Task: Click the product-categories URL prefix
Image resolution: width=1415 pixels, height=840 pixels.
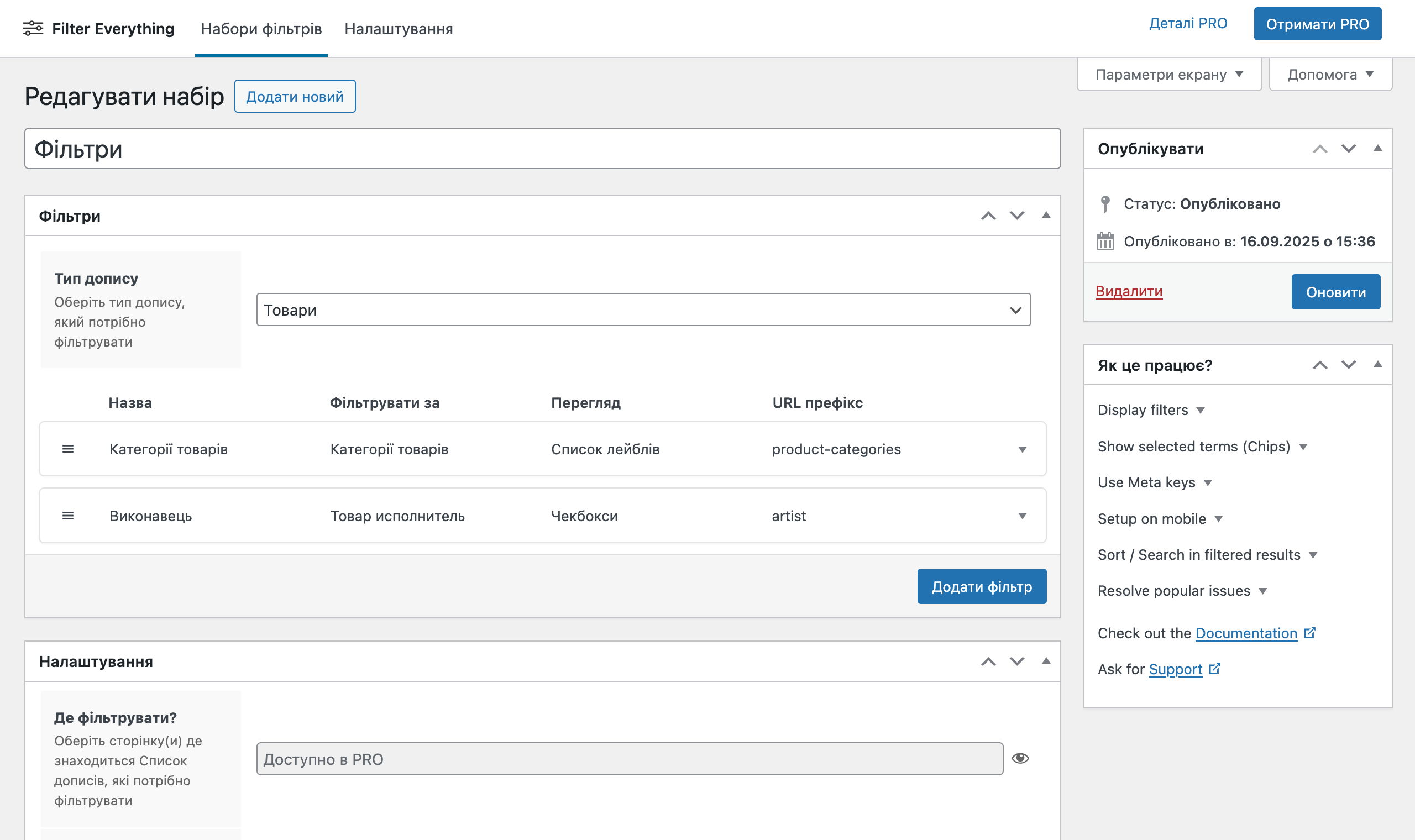Action: (x=836, y=449)
